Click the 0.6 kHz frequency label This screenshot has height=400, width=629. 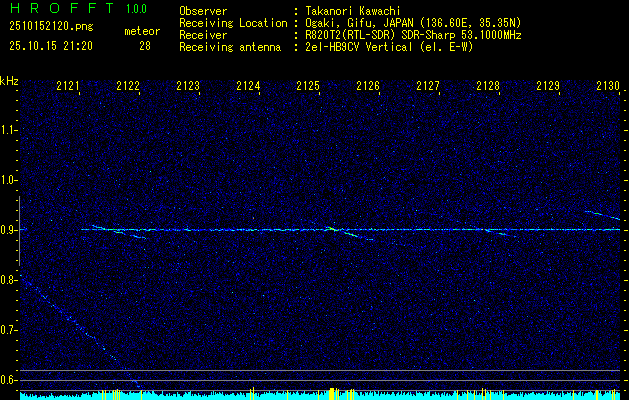(x=8, y=380)
